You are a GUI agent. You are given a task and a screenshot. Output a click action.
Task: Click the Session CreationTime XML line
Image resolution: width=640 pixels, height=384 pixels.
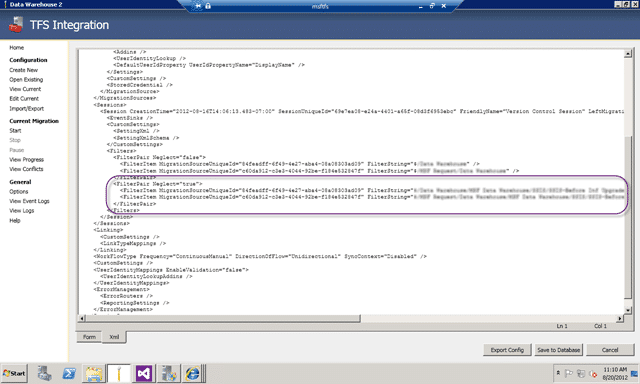point(362,111)
